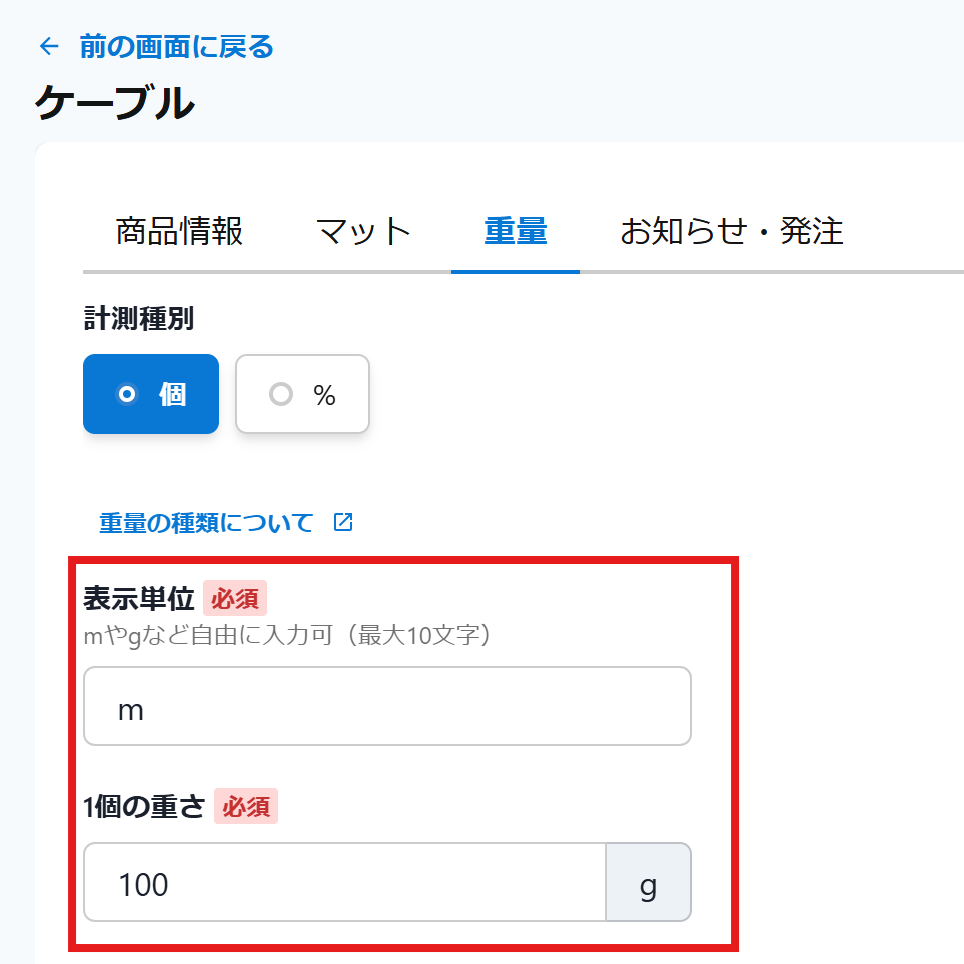This screenshot has width=964, height=964.
Task: Click the 表示単位 field label
Action: (x=138, y=598)
